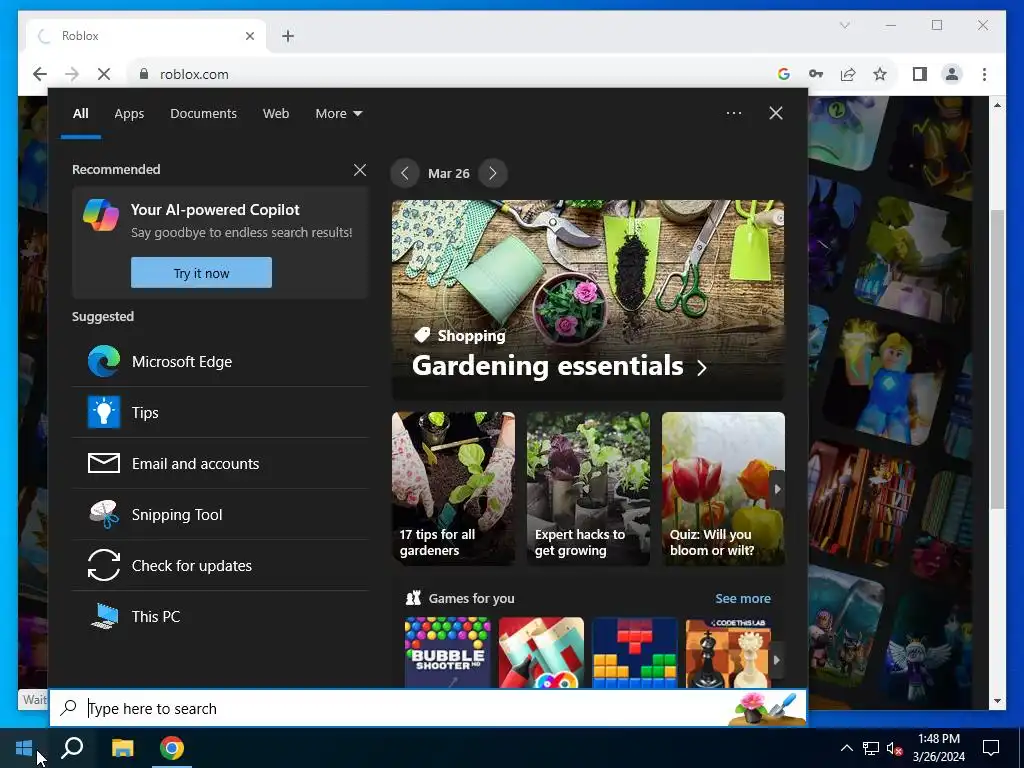Screen dimensions: 1024x768
Task: Open a new Chrome tab
Action: 288,36
